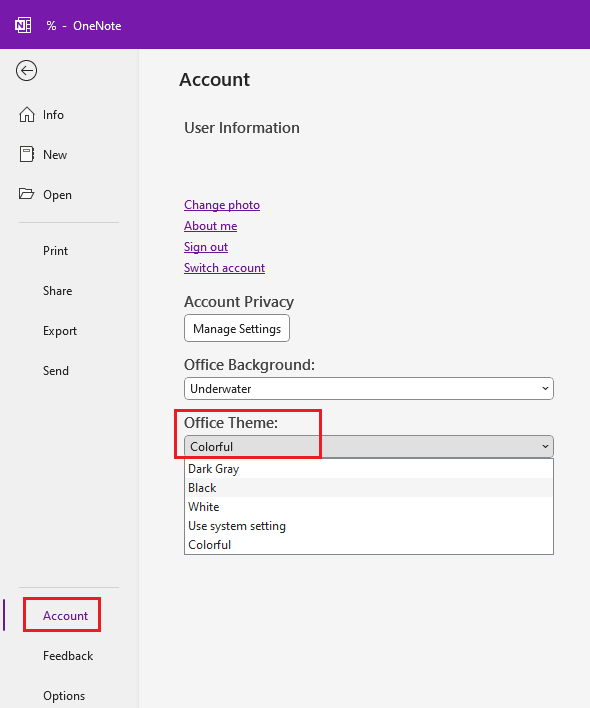Click the OneNote logo in title bar
The width and height of the screenshot is (590, 708).
point(23,25)
